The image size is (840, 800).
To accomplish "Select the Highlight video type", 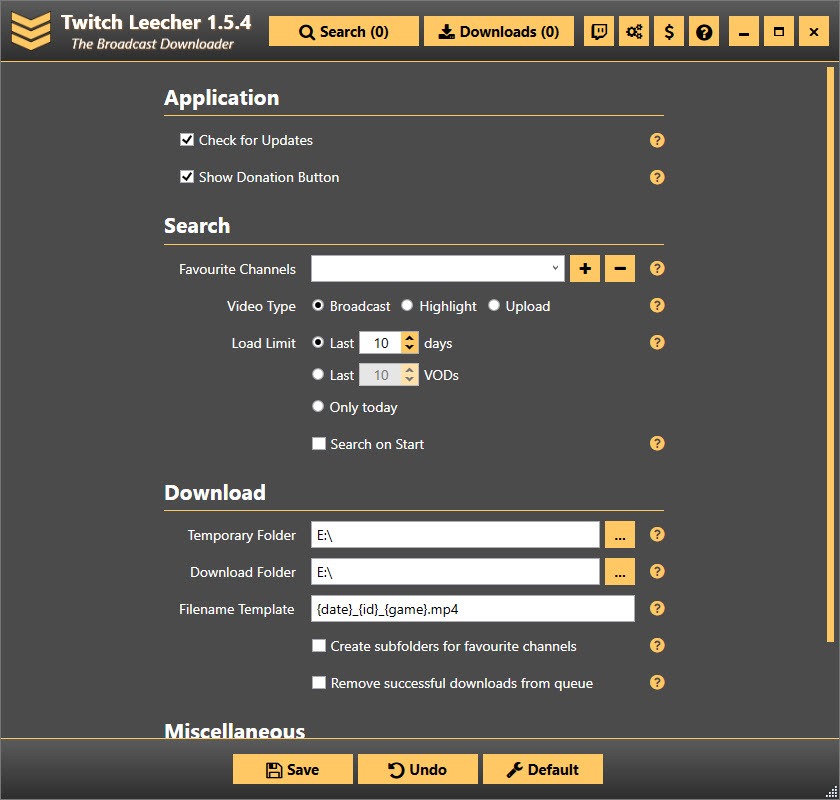I will coord(407,306).
